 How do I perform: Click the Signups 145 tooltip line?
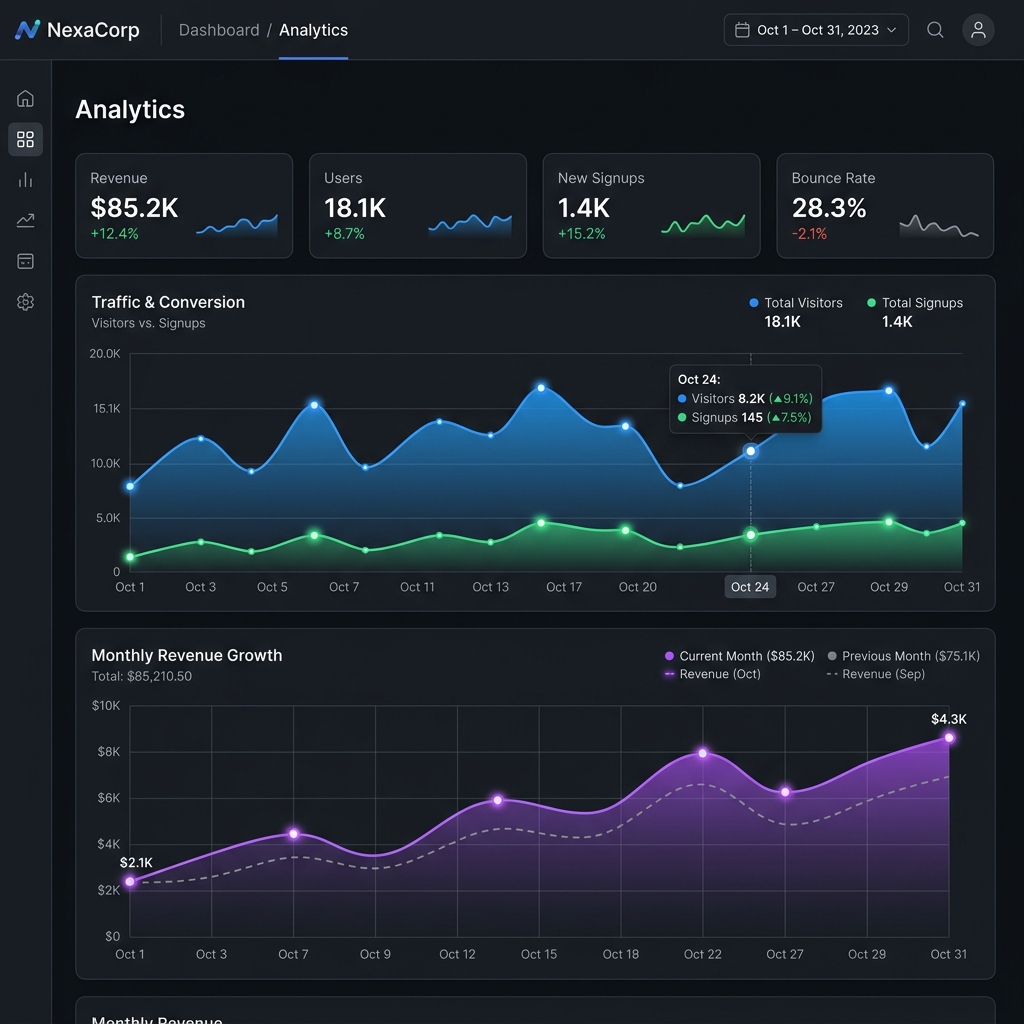click(744, 417)
